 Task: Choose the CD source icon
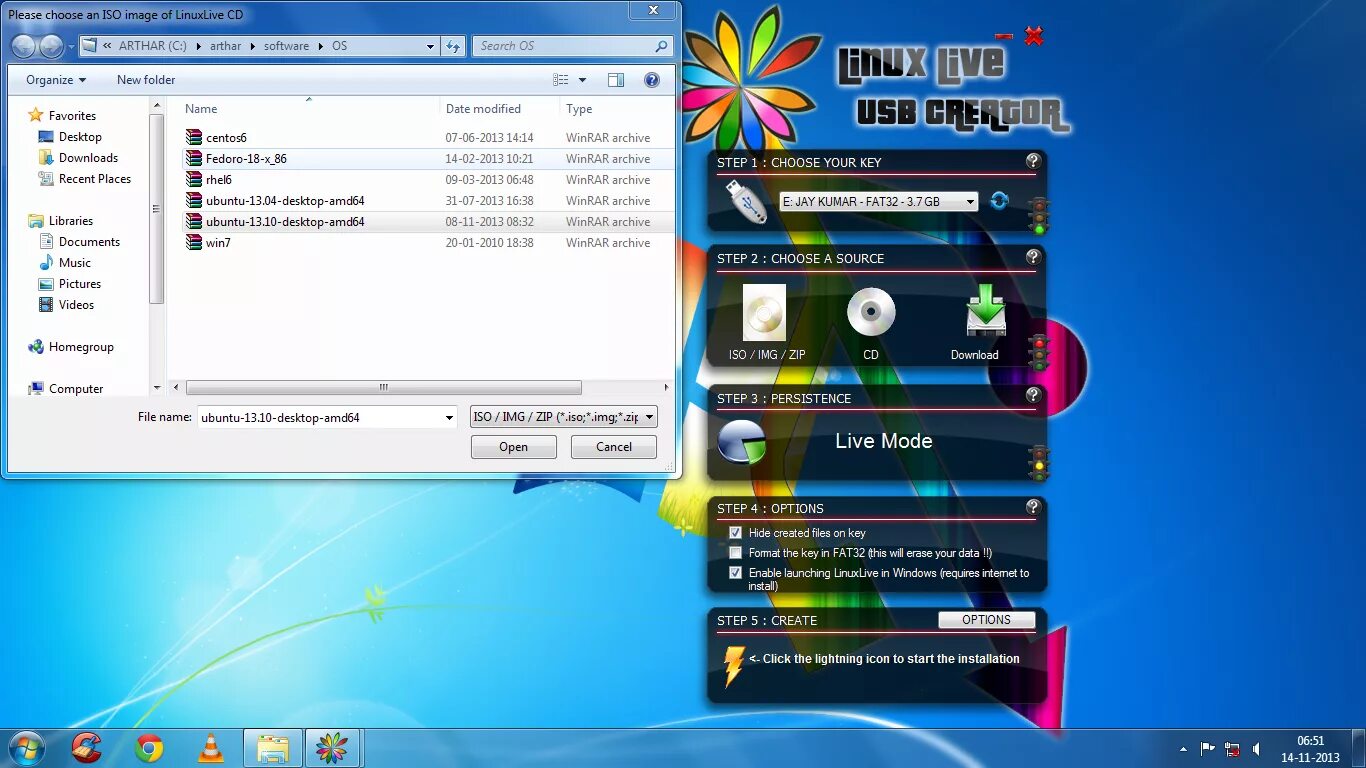(871, 312)
